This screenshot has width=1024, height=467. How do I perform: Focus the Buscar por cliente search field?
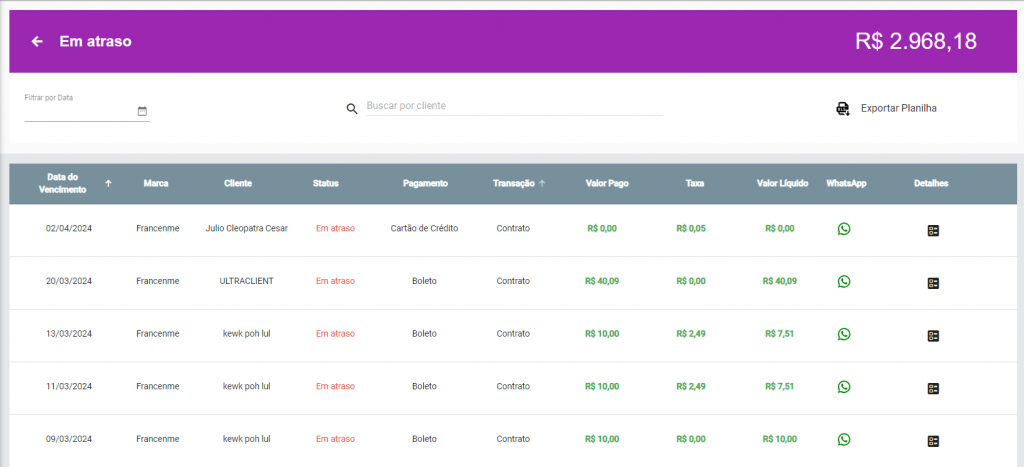point(514,106)
